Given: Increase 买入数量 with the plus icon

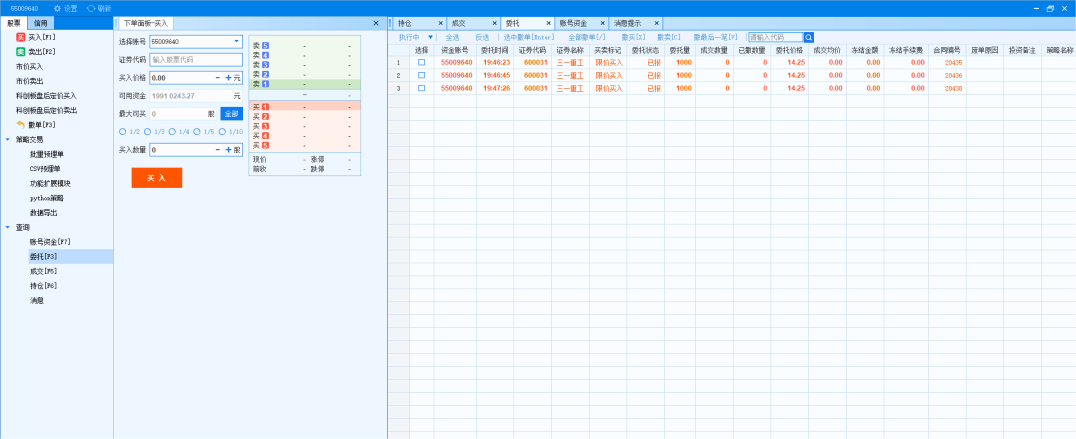Looking at the screenshot, I should [x=229, y=150].
